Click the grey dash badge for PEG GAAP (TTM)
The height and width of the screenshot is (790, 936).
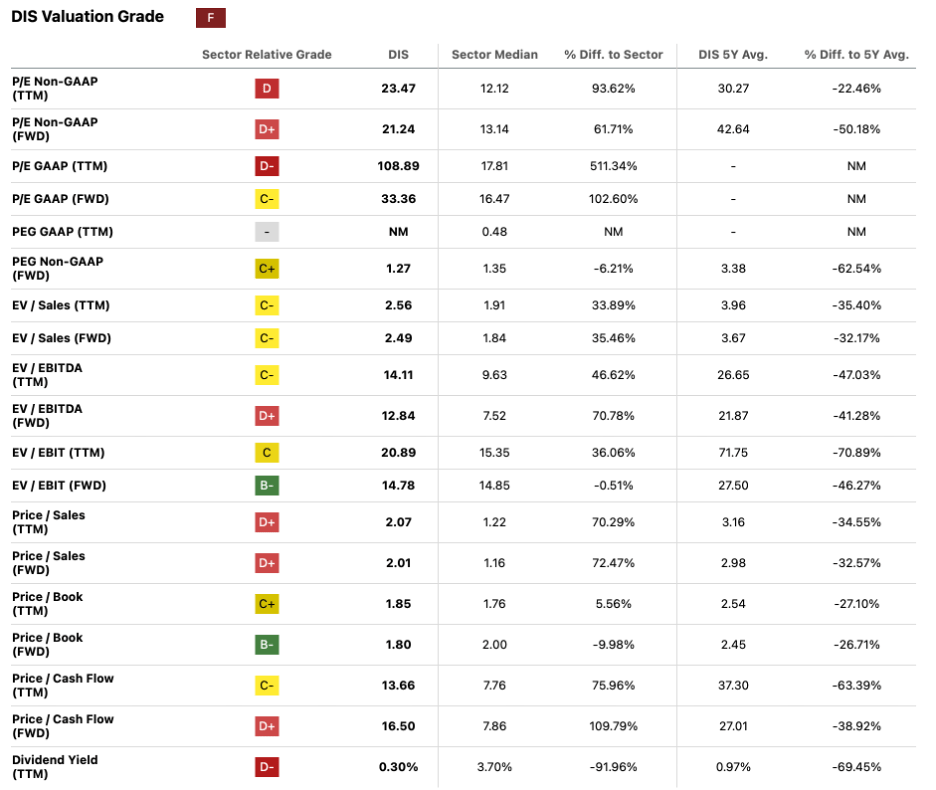click(x=266, y=232)
